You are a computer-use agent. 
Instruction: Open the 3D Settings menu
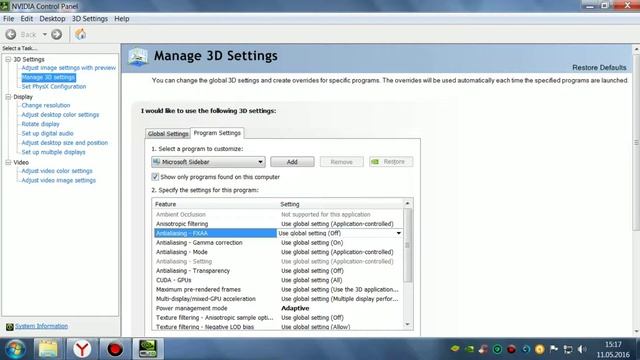(90, 19)
